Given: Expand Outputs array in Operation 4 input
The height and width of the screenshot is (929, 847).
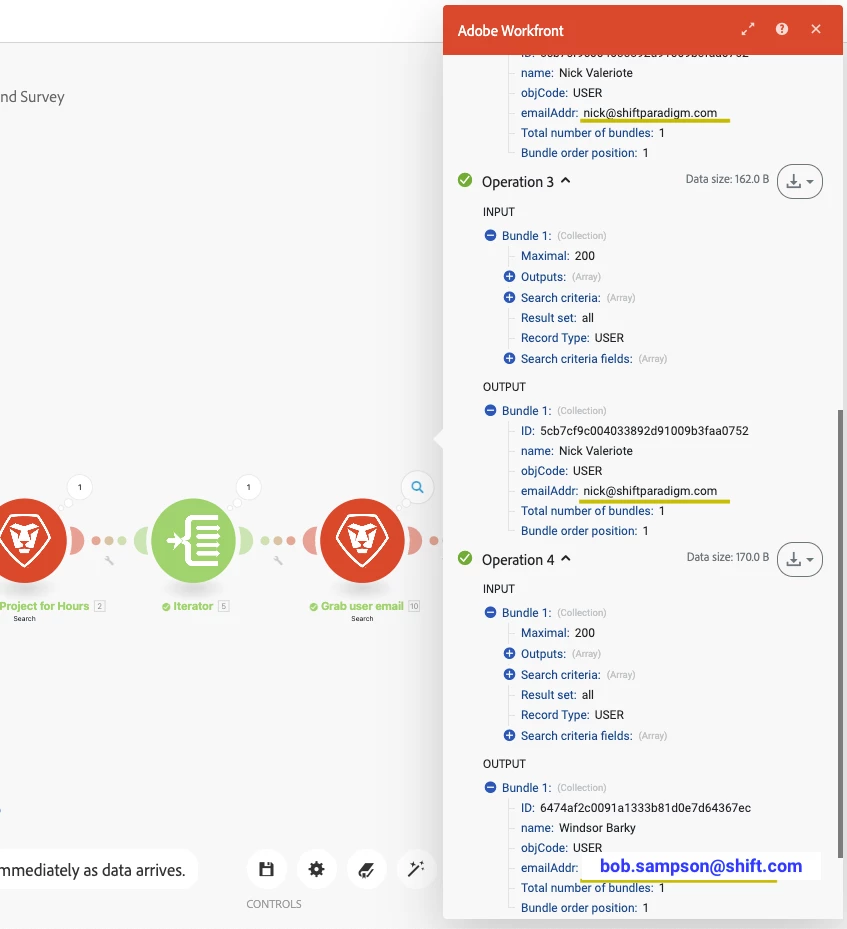Looking at the screenshot, I should click(509, 653).
